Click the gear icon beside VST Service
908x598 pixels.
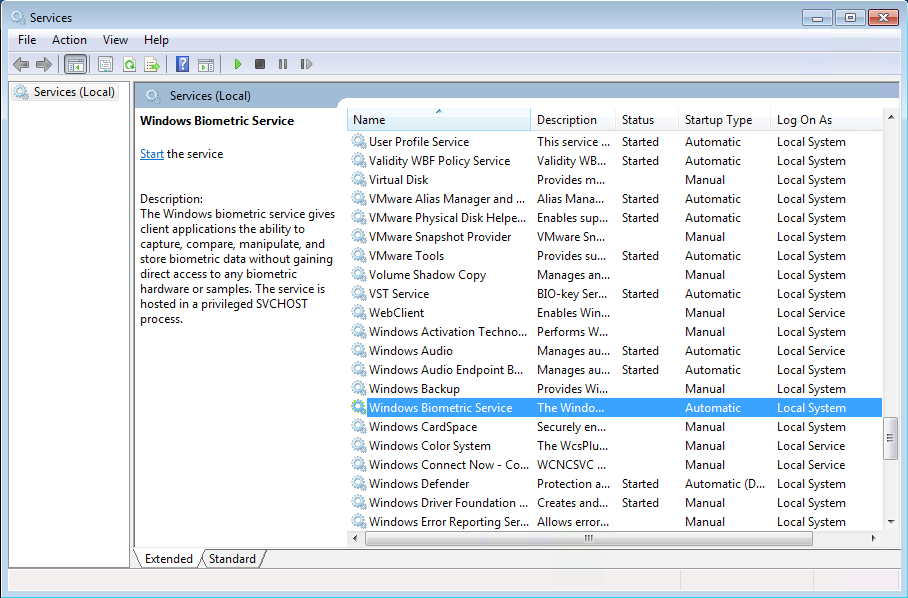point(359,294)
